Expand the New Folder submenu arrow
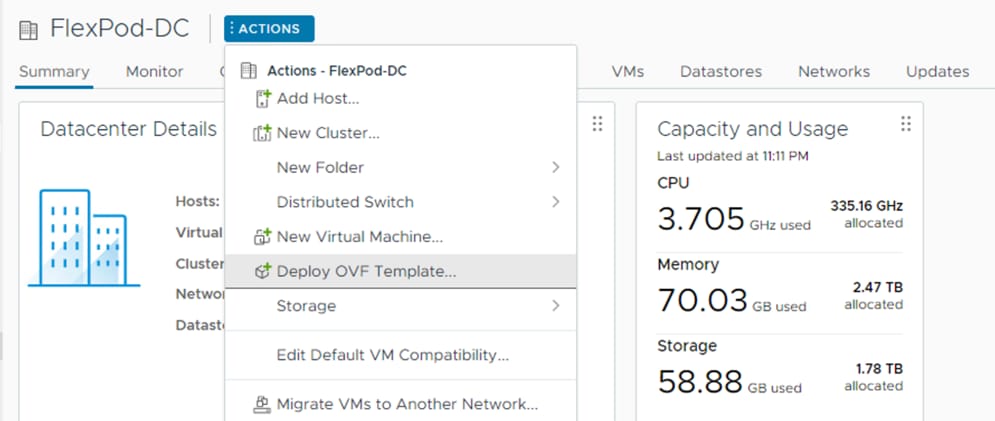Screen dimensions: 995x421 tap(555, 168)
